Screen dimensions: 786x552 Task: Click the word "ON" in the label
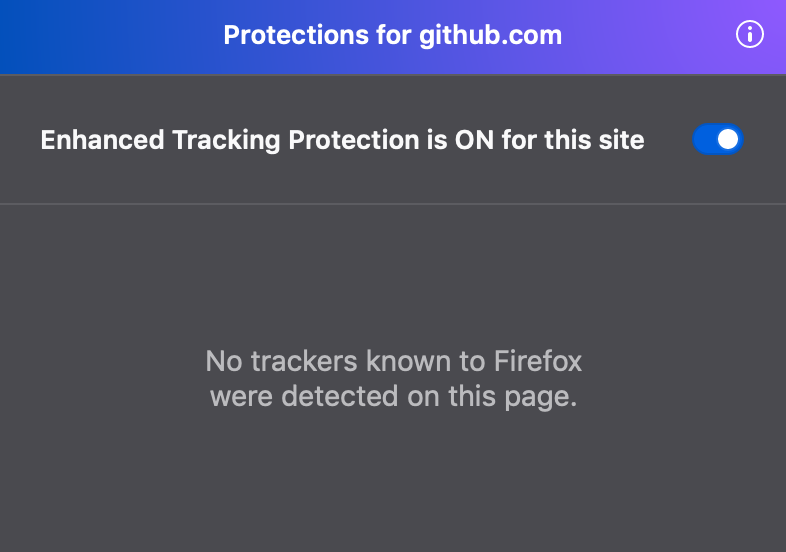point(475,140)
